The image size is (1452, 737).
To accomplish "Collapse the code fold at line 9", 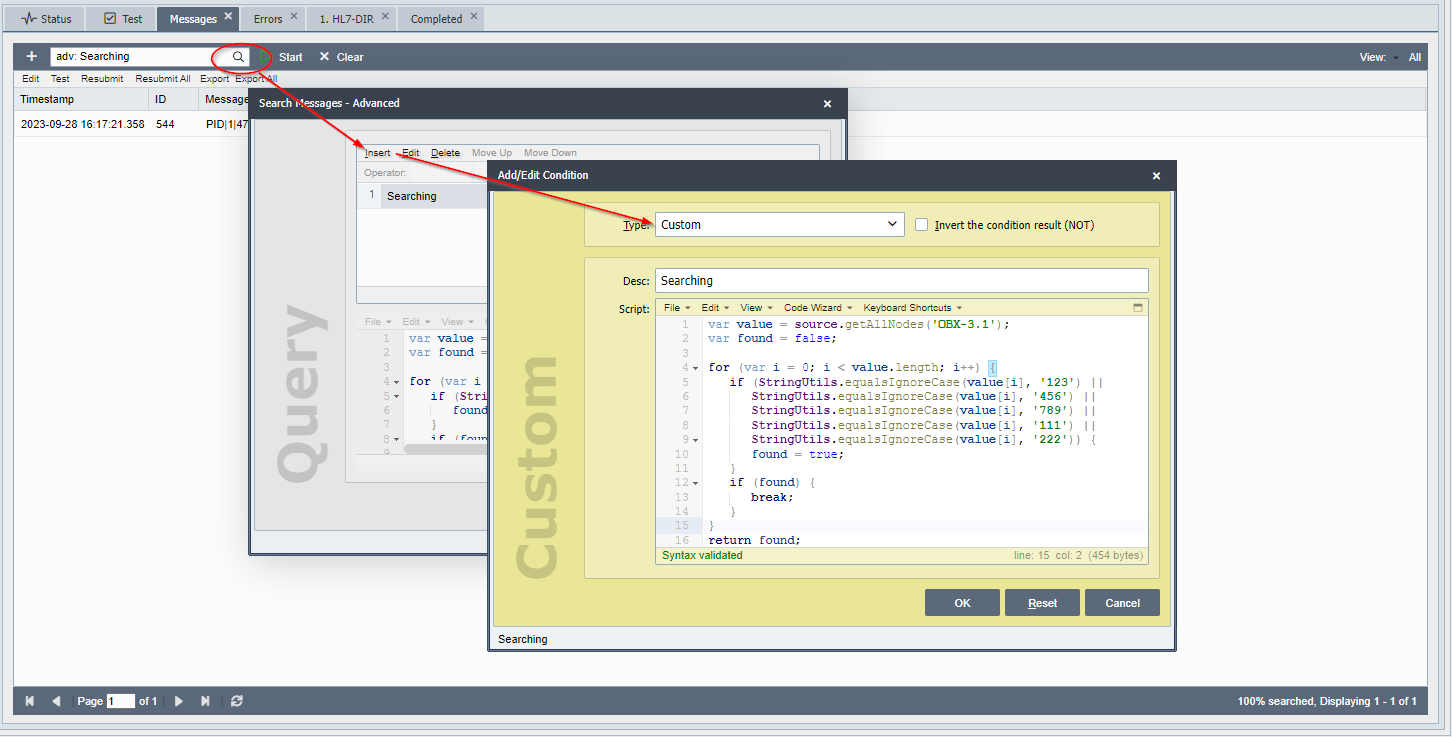I will pos(695,440).
